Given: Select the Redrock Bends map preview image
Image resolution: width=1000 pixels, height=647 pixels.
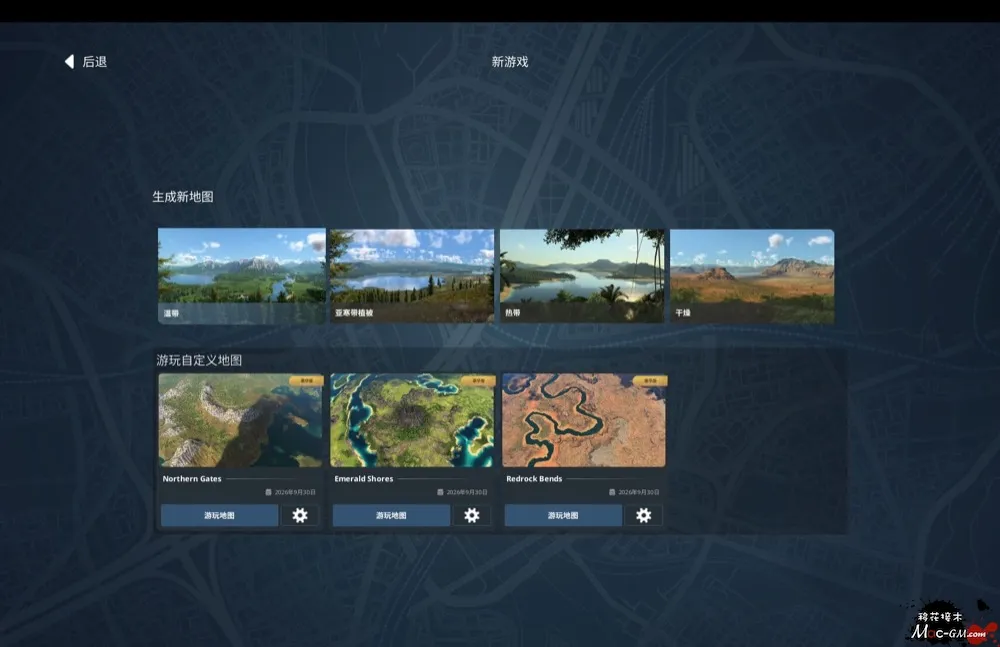Looking at the screenshot, I should [584, 420].
